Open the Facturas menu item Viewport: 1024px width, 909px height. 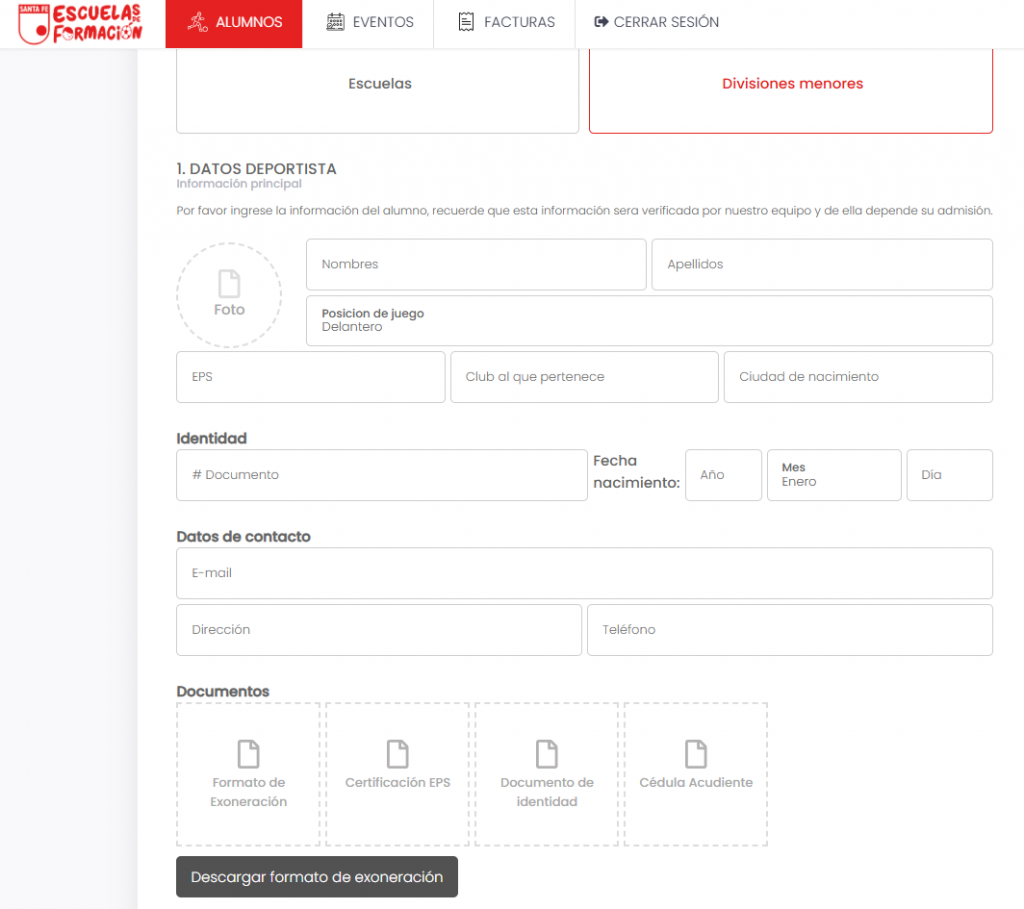[505, 22]
